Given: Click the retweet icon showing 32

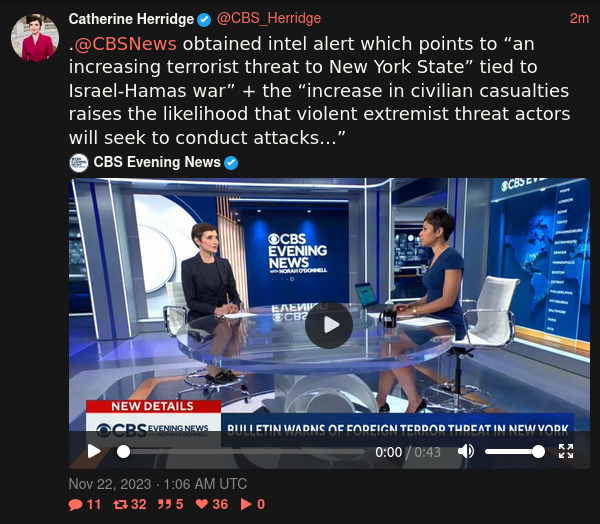Looking at the screenshot, I should tap(121, 504).
